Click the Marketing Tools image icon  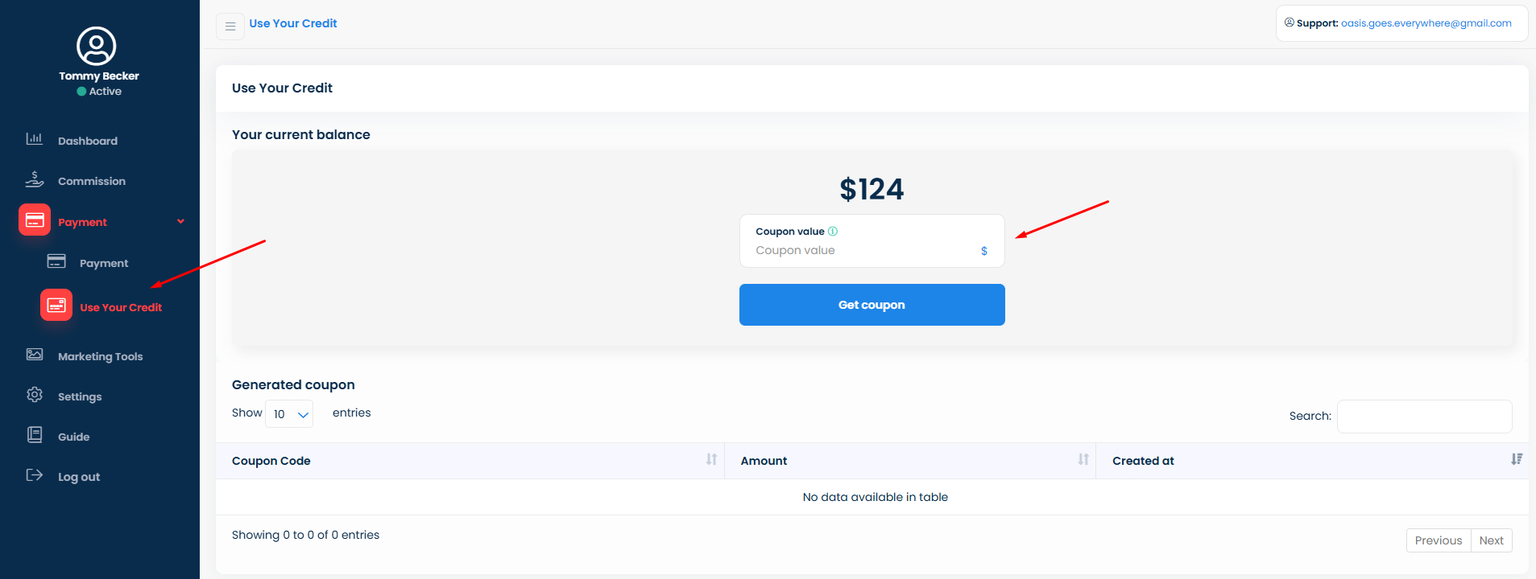pos(34,355)
